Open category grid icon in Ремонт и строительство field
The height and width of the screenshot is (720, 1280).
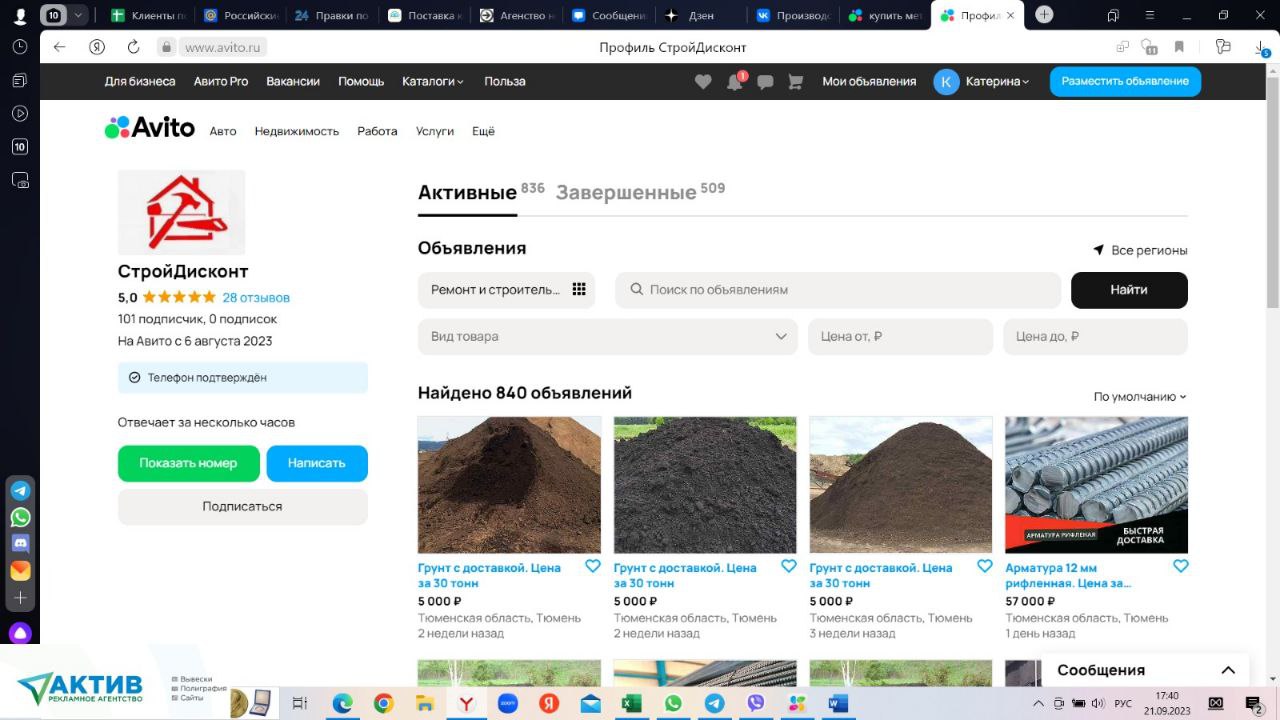578,290
